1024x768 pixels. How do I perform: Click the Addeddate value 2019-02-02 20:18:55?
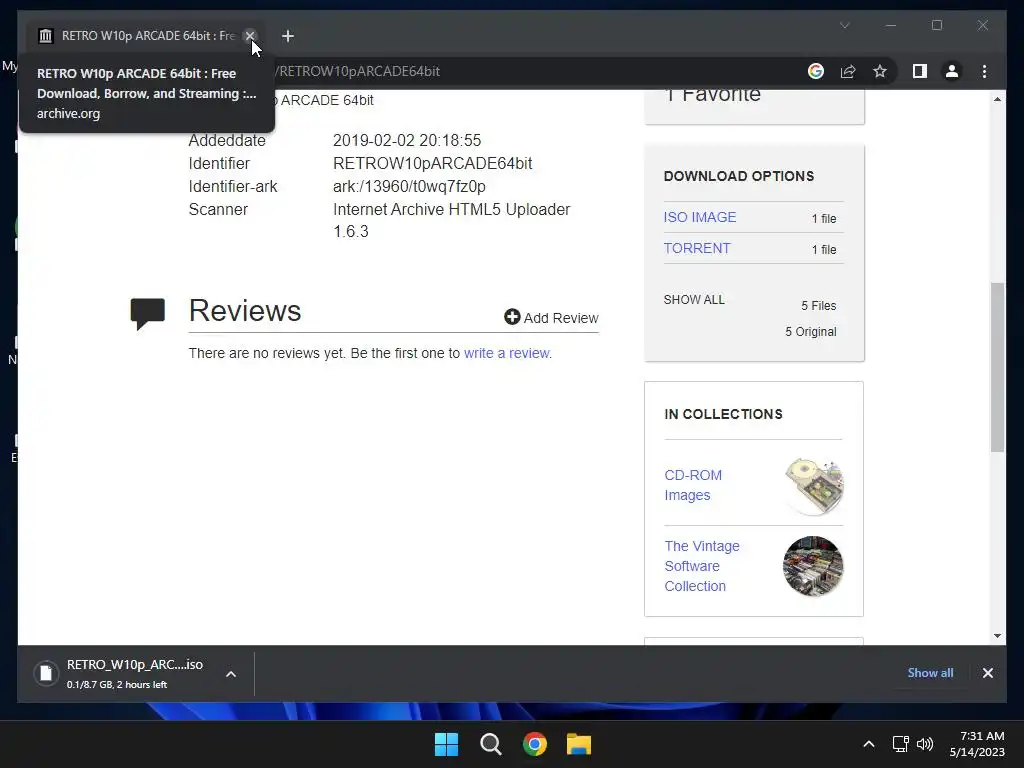(x=407, y=140)
